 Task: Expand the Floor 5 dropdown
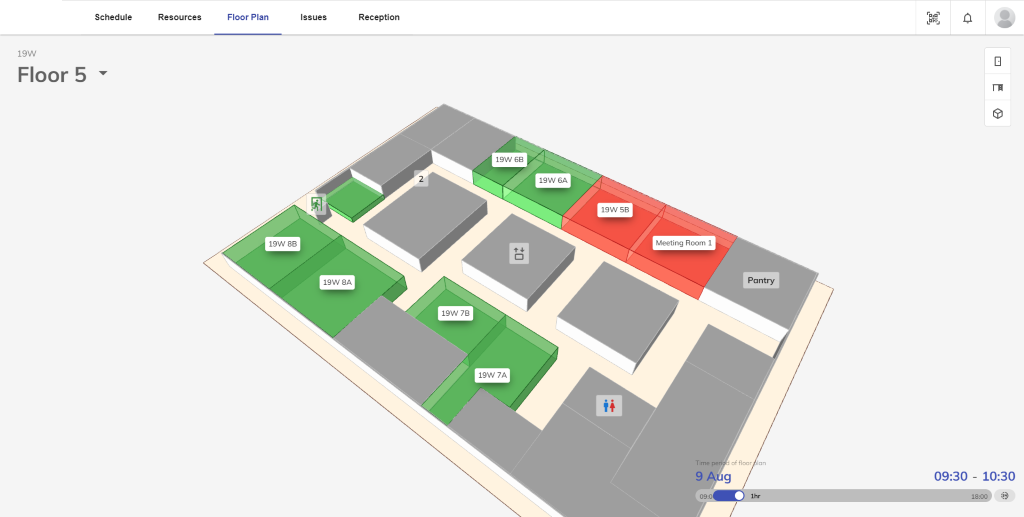click(x=102, y=75)
